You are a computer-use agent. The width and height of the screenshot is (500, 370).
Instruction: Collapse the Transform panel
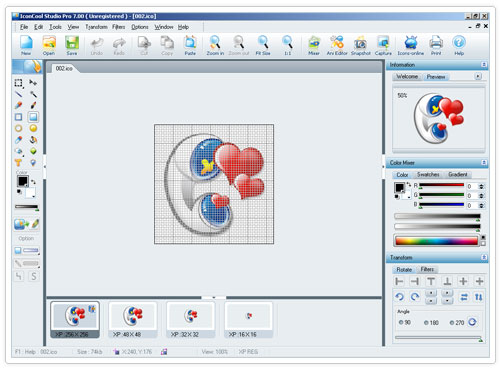click(484, 257)
